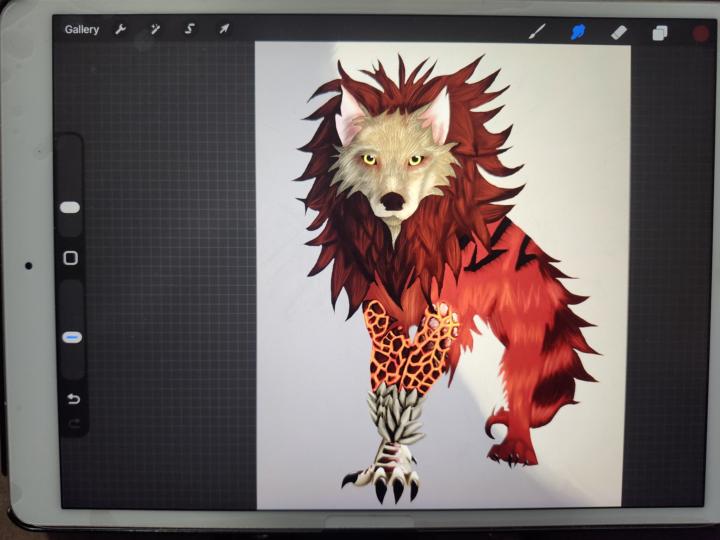Screen dimensions: 720x540
Task: Tap the wolf's black nose on canvas
Action: pyautogui.click(x=392, y=201)
